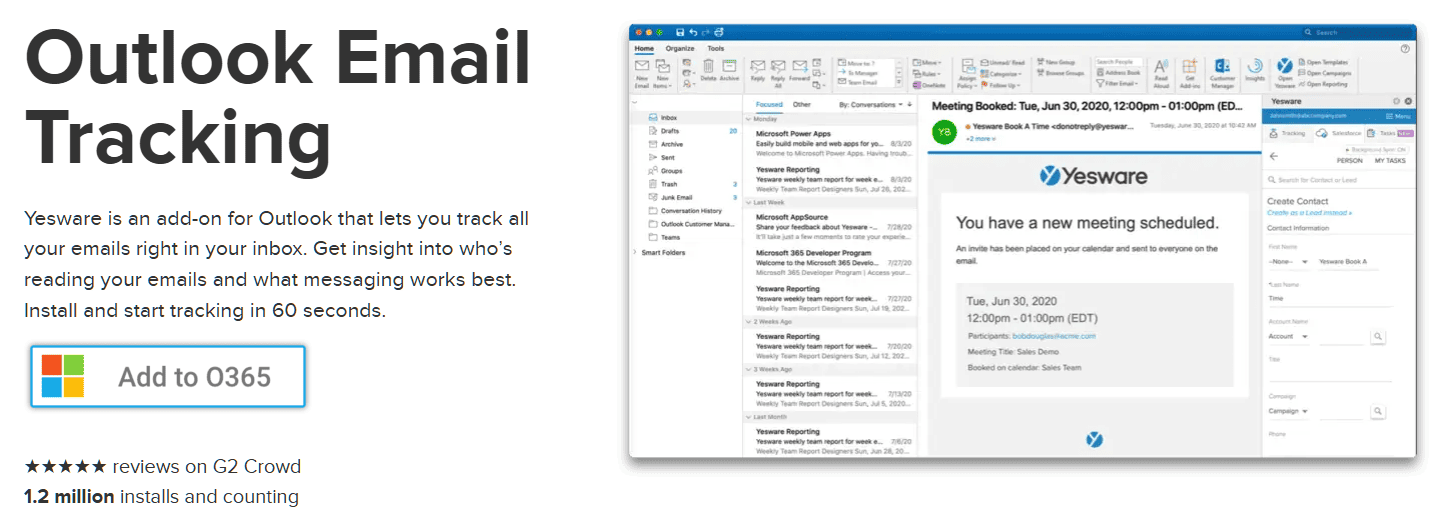Click the Read Aloud icon

click(1161, 73)
